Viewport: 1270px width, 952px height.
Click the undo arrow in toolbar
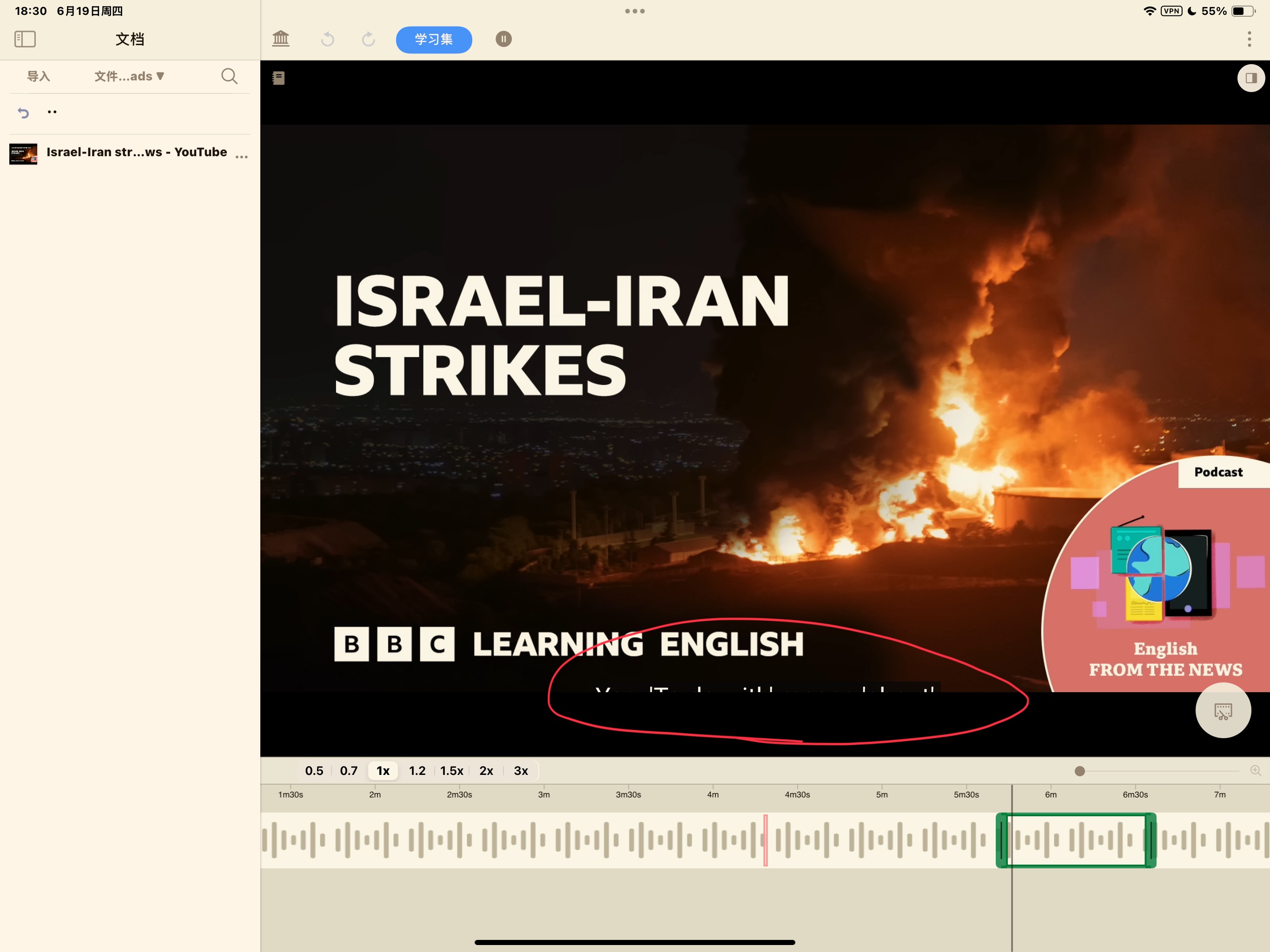coord(328,39)
